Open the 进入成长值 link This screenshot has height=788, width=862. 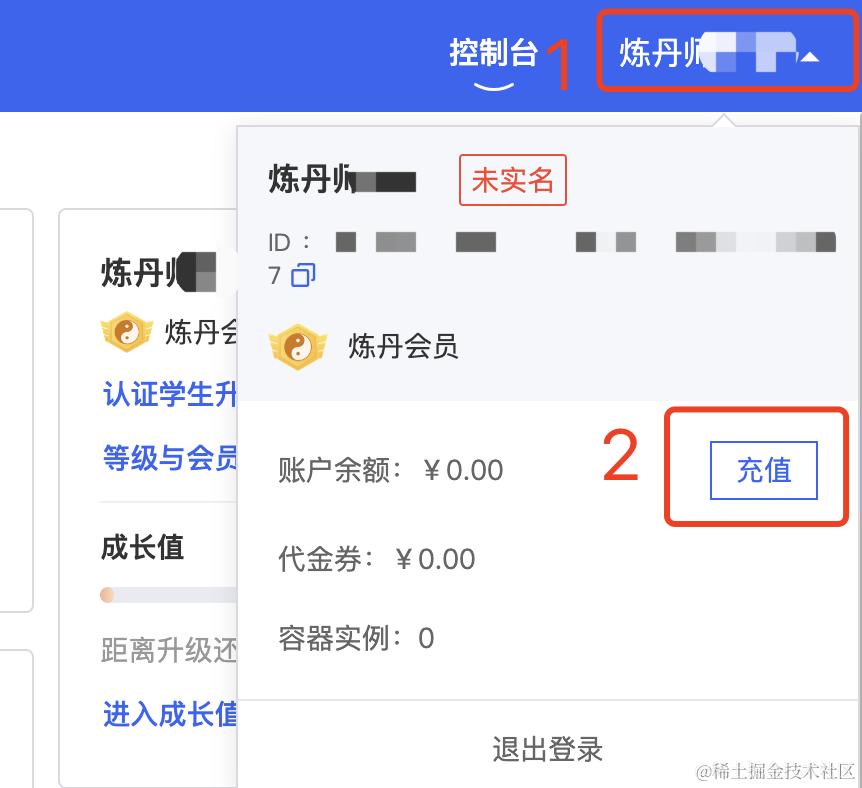coord(170,714)
